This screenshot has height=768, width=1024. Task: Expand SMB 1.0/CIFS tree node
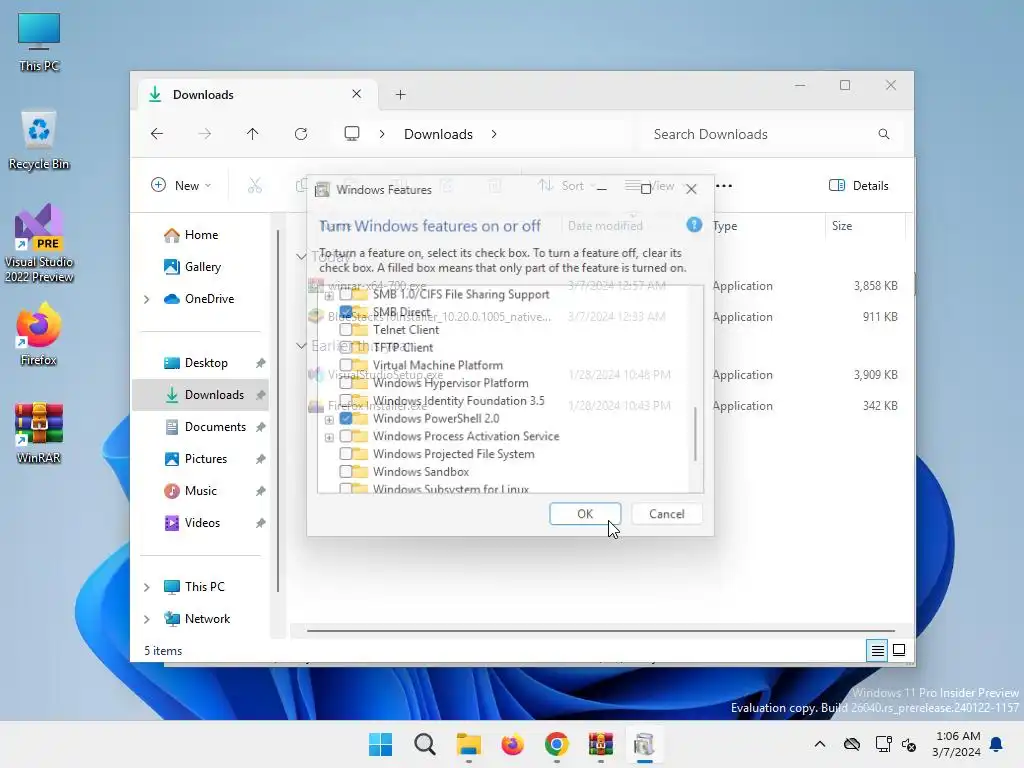329,295
